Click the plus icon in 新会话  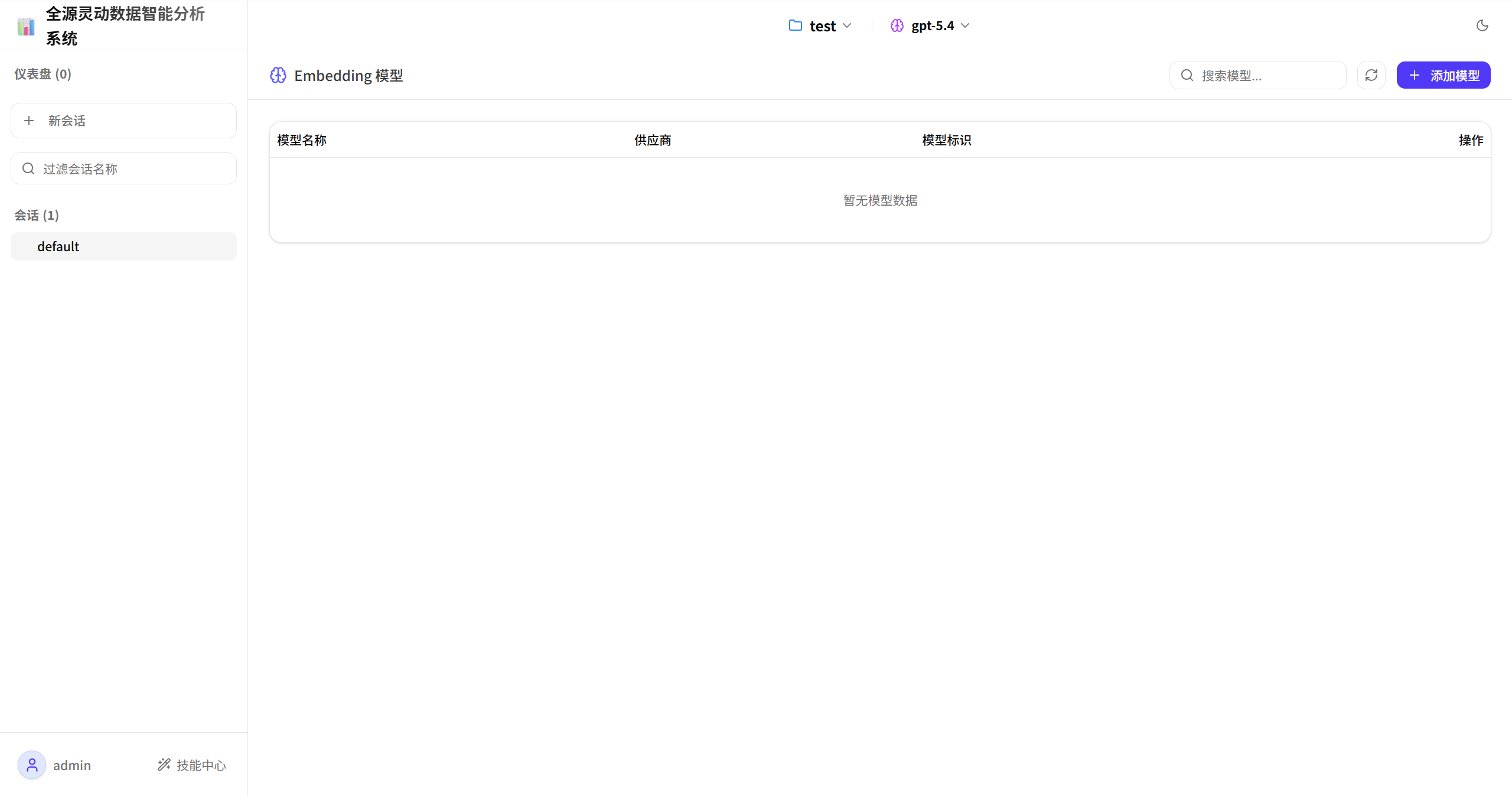tap(29, 121)
